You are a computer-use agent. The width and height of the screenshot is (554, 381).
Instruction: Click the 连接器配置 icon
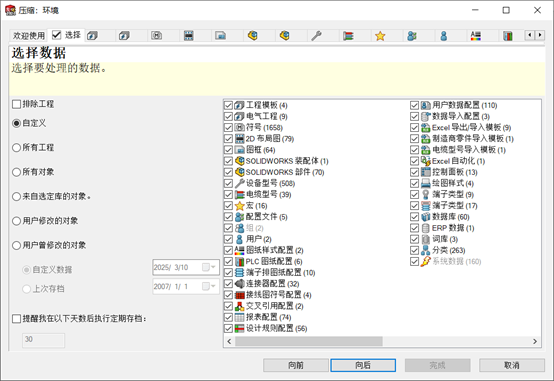[x=240, y=284]
